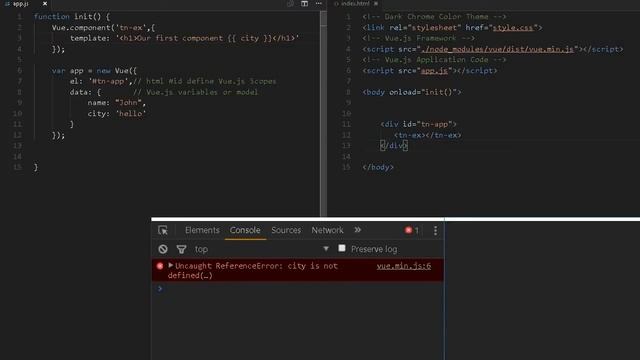
Task: Activate DevTools inspect element picker
Action: pyautogui.click(x=163, y=230)
